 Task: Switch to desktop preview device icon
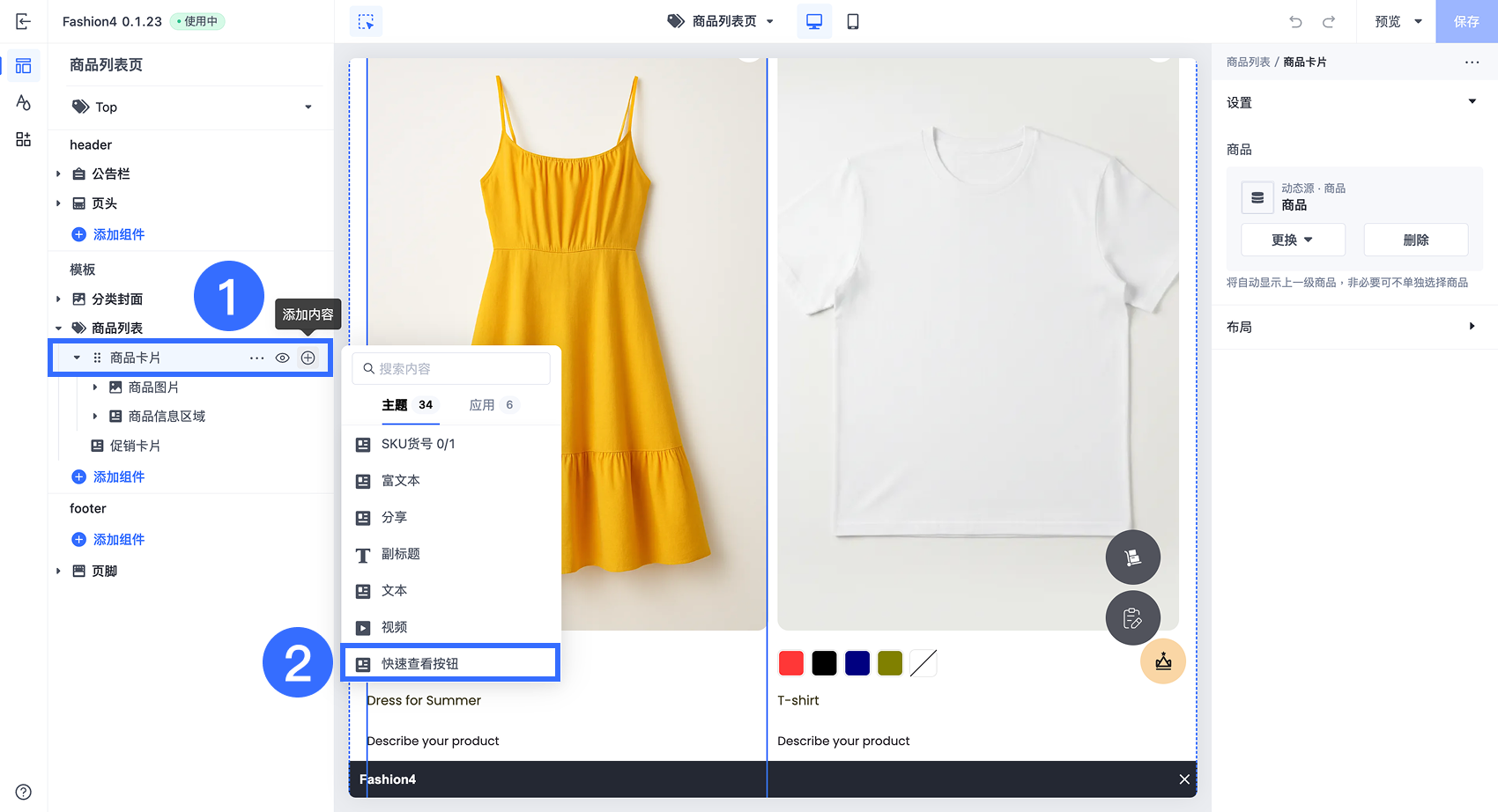(813, 21)
